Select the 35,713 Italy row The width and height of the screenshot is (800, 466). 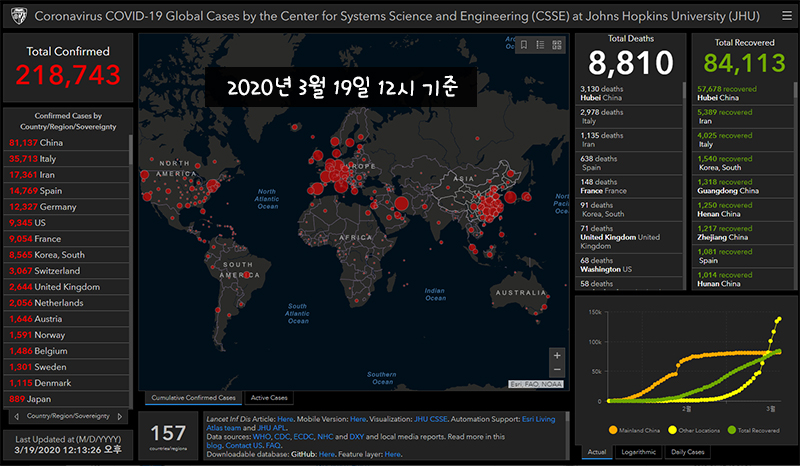click(66, 159)
